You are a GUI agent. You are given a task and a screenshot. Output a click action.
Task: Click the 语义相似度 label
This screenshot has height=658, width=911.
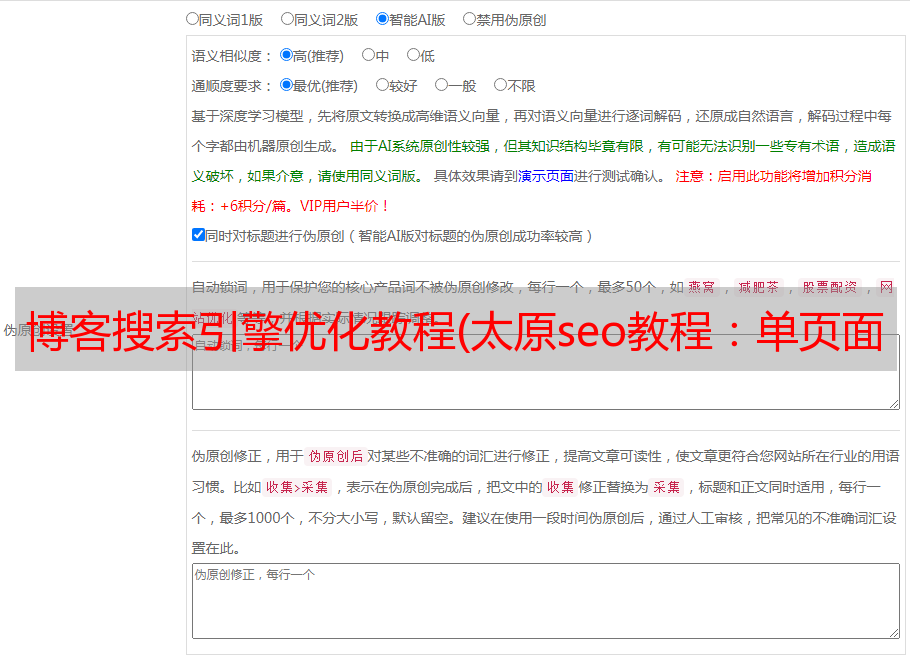tap(232, 56)
